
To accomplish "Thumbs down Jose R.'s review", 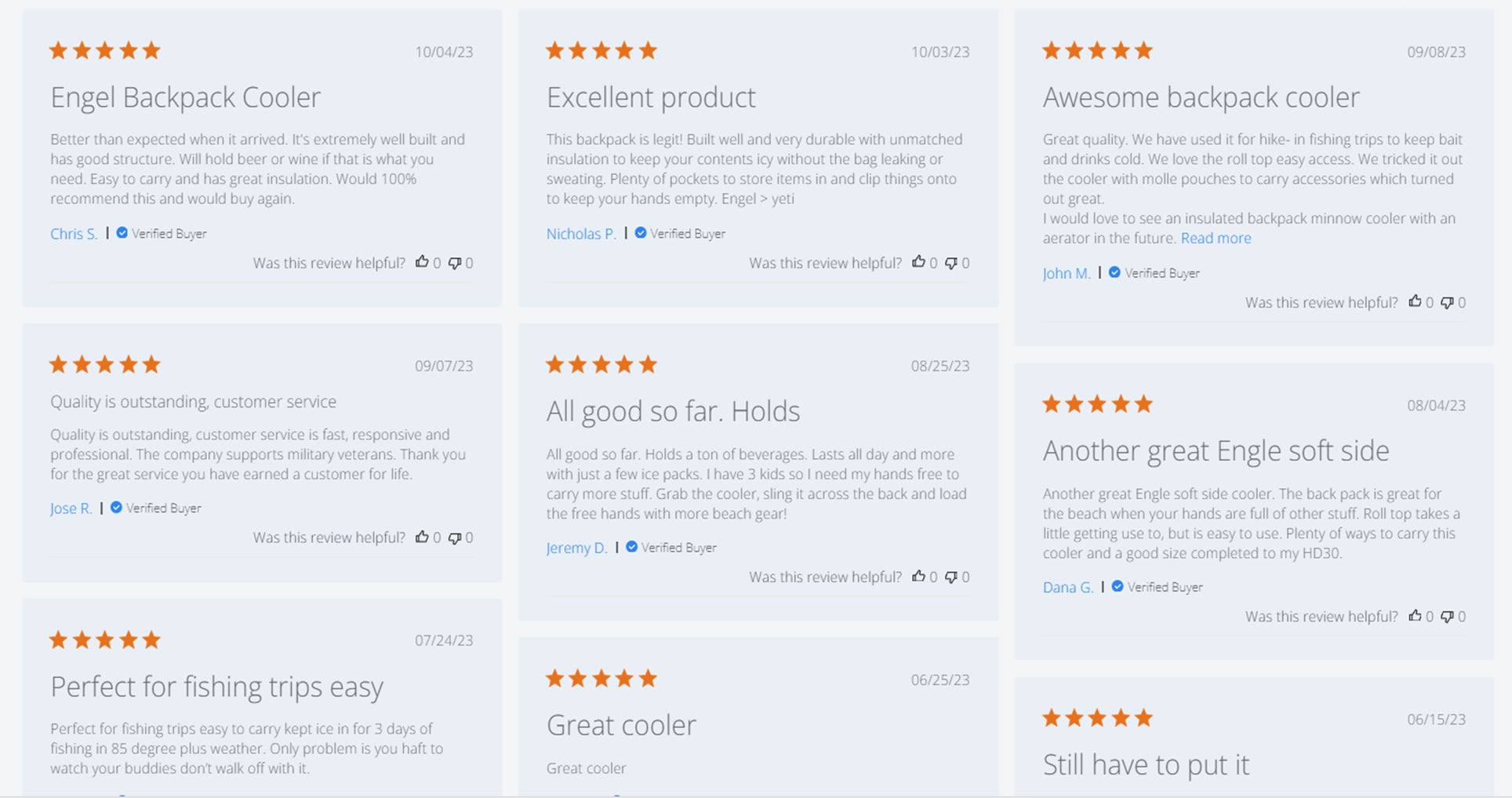I will click(455, 537).
